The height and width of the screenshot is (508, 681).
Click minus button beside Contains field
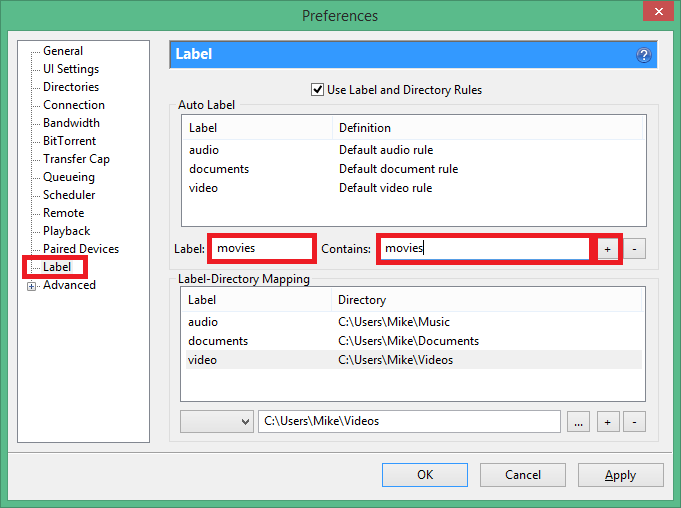coord(636,249)
